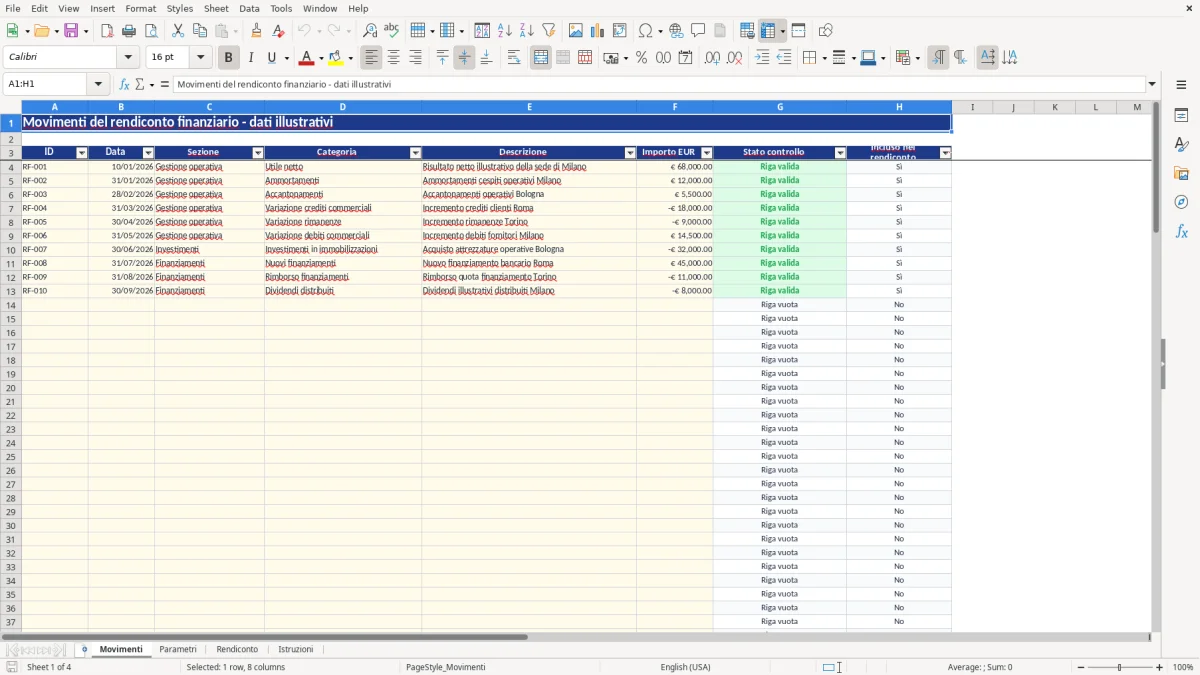
Task: Open the Sezione column filter dropdown
Action: click(257, 153)
